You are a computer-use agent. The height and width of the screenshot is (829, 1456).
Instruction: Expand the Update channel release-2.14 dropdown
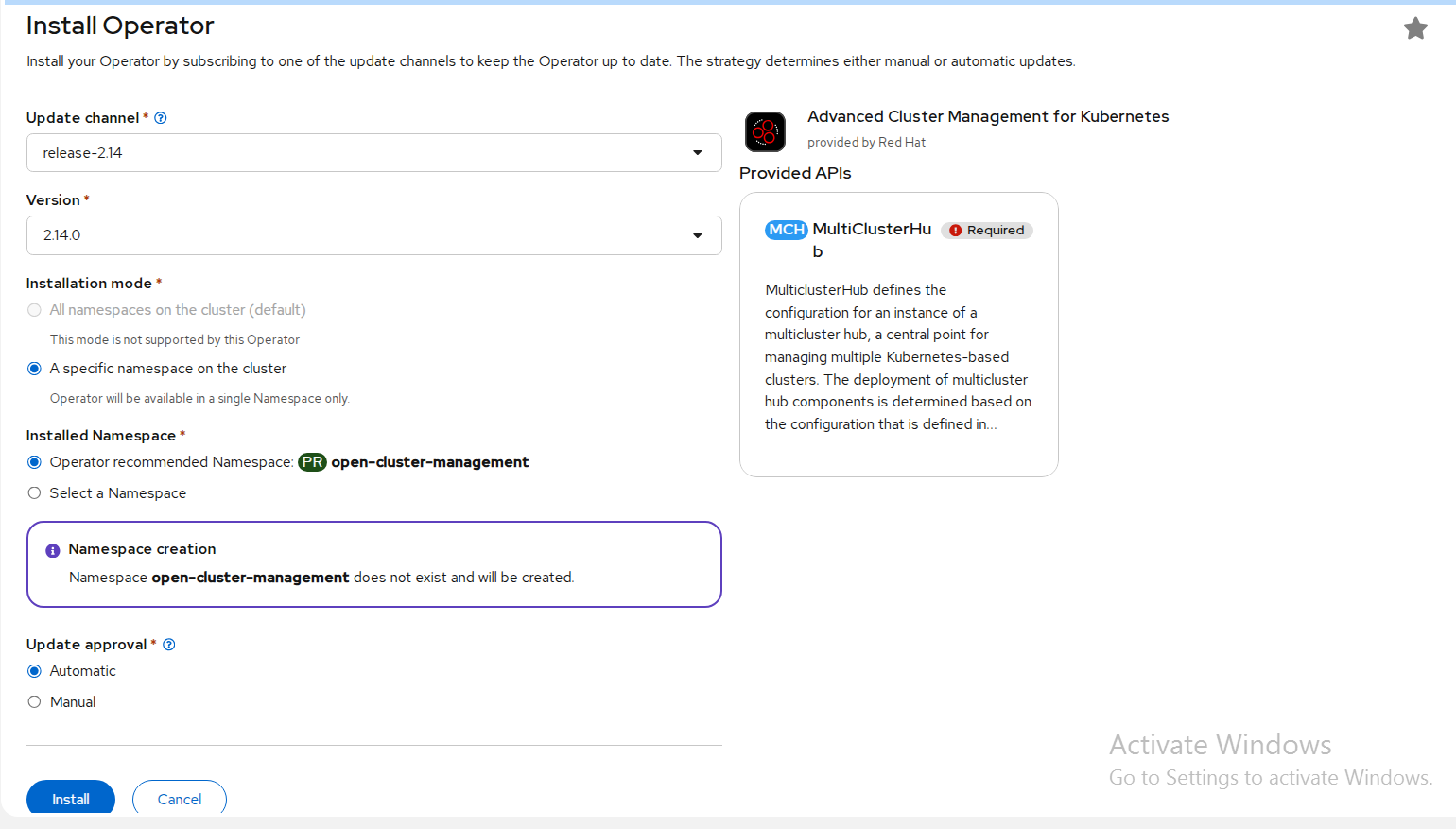(x=373, y=153)
